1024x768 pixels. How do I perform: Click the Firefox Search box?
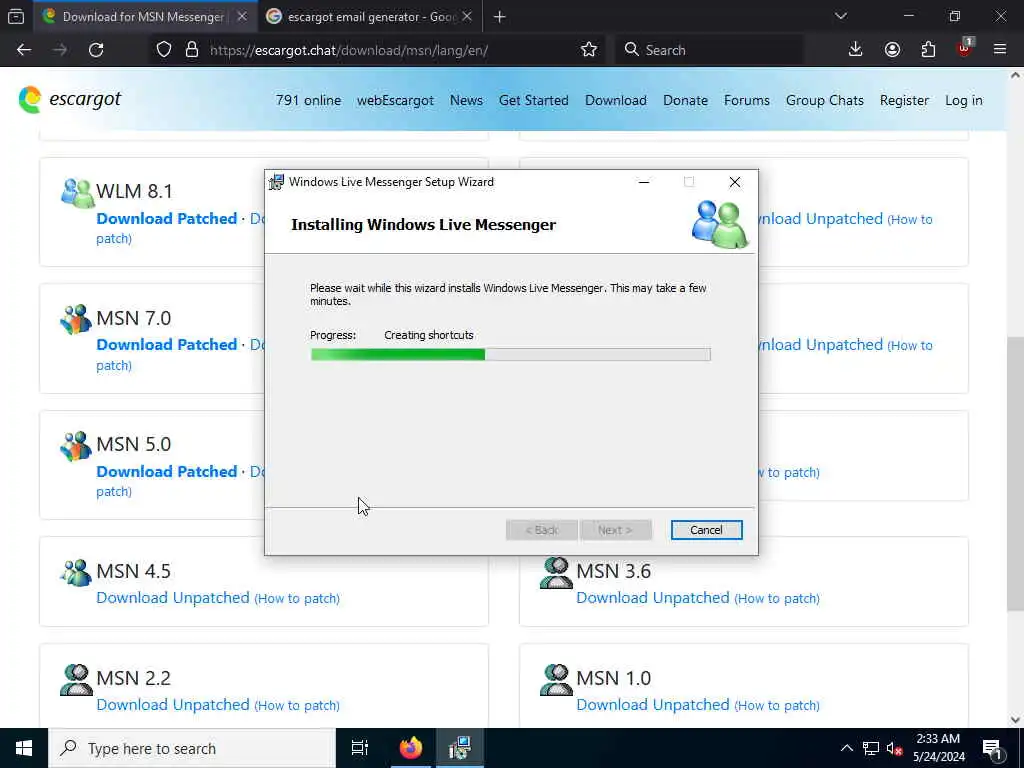tap(709, 50)
